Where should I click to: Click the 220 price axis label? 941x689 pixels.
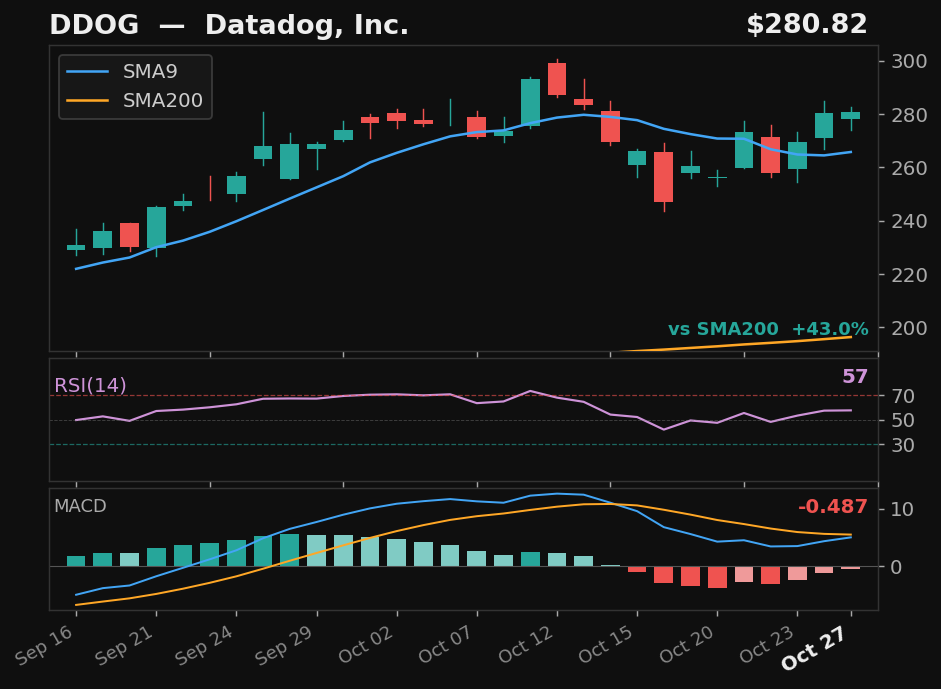(909, 275)
